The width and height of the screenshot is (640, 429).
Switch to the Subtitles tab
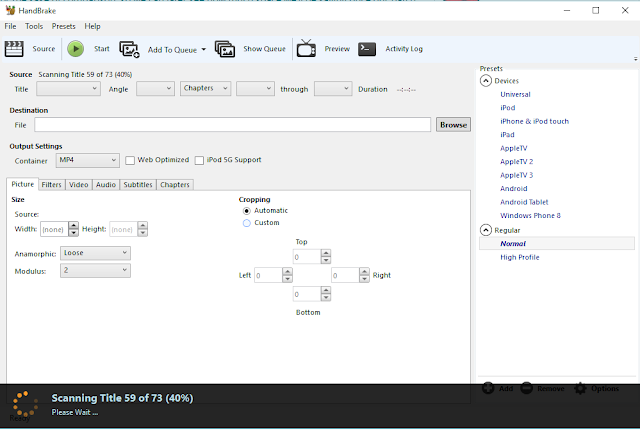click(x=138, y=185)
